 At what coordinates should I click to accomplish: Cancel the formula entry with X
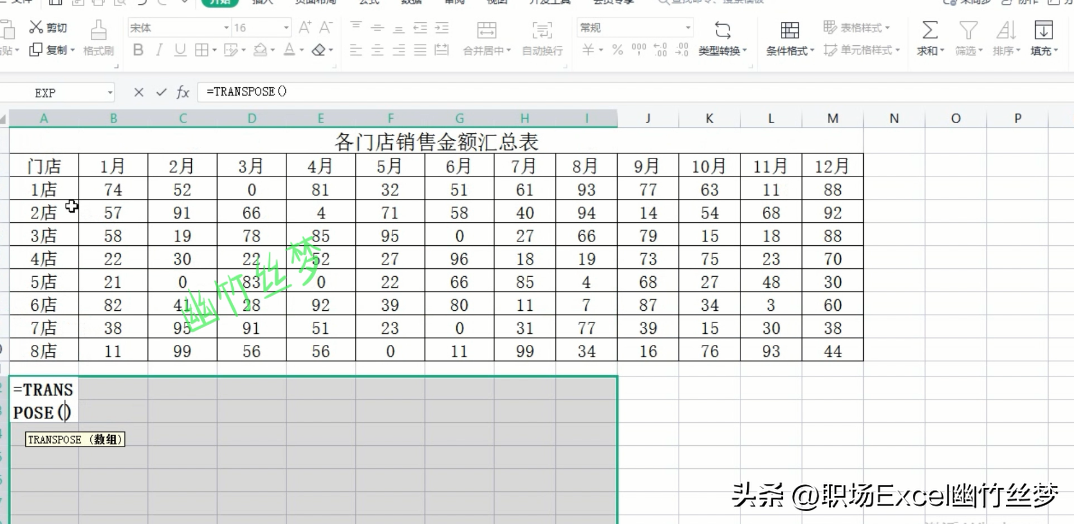[139, 92]
